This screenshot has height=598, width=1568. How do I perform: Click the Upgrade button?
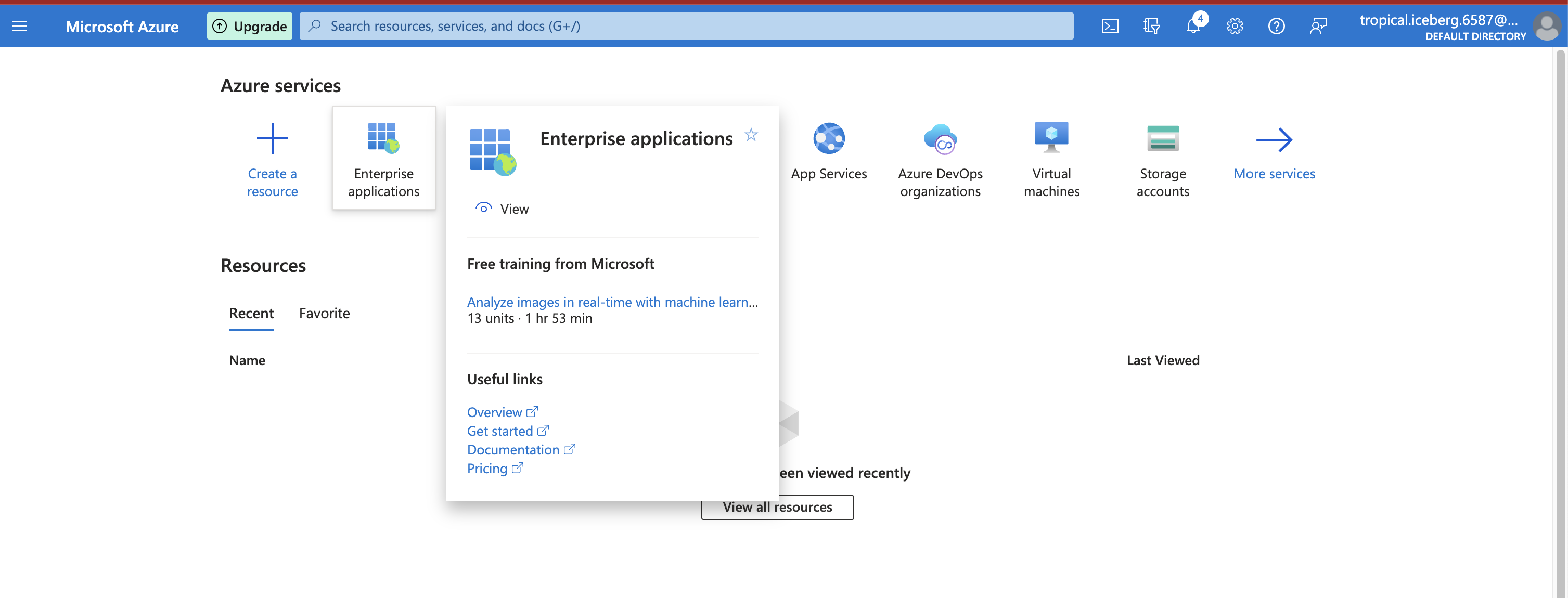pyautogui.click(x=250, y=26)
